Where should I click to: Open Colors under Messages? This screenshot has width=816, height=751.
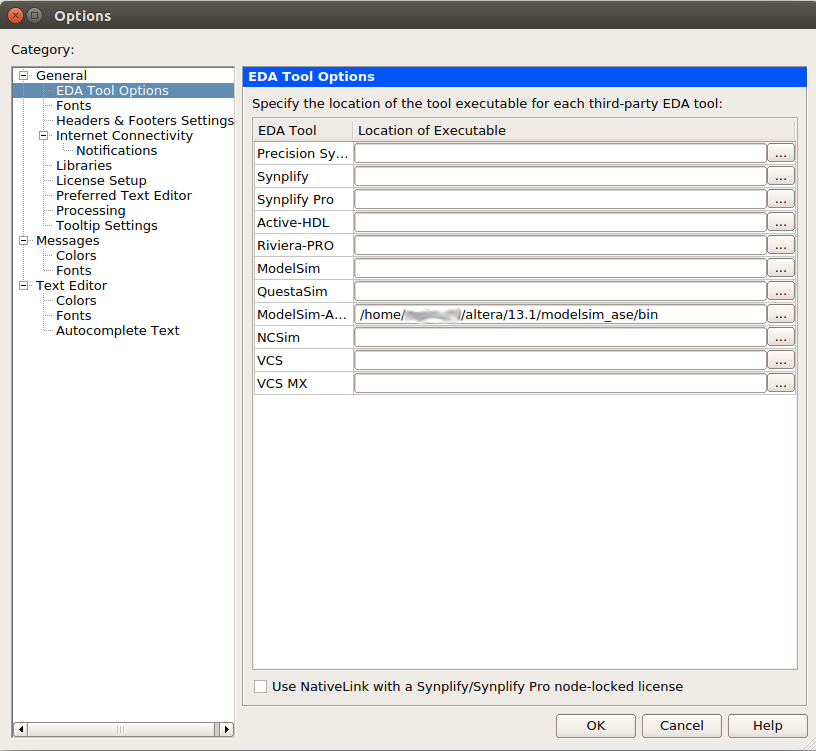[76, 256]
